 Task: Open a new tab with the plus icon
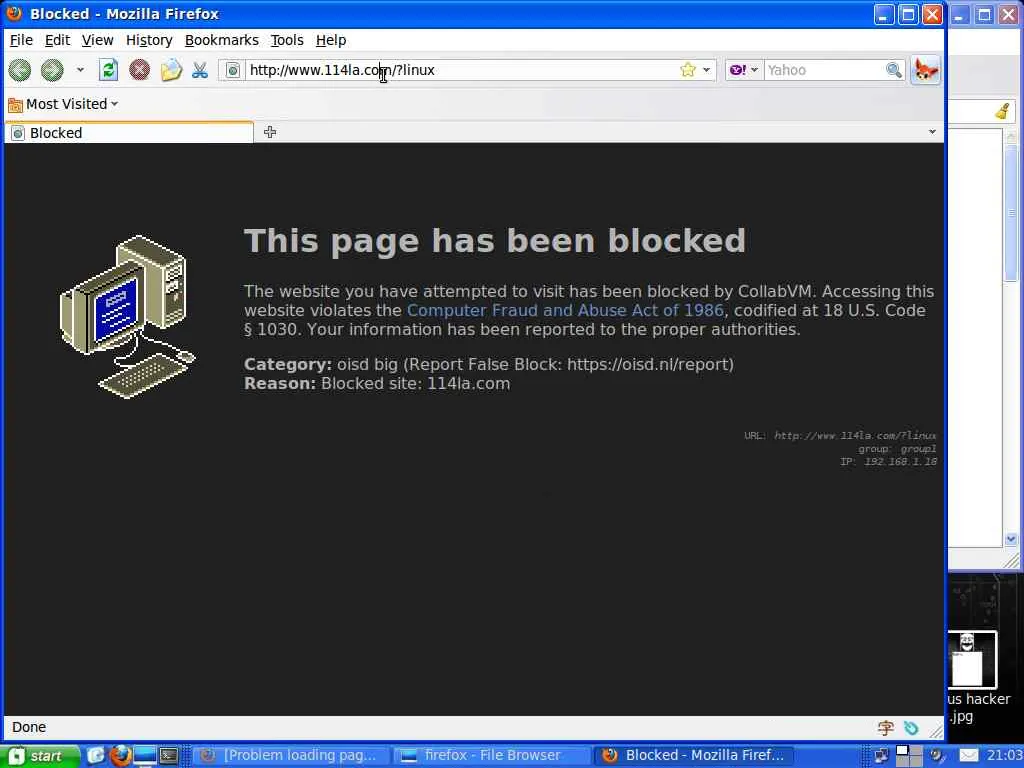[x=270, y=133]
